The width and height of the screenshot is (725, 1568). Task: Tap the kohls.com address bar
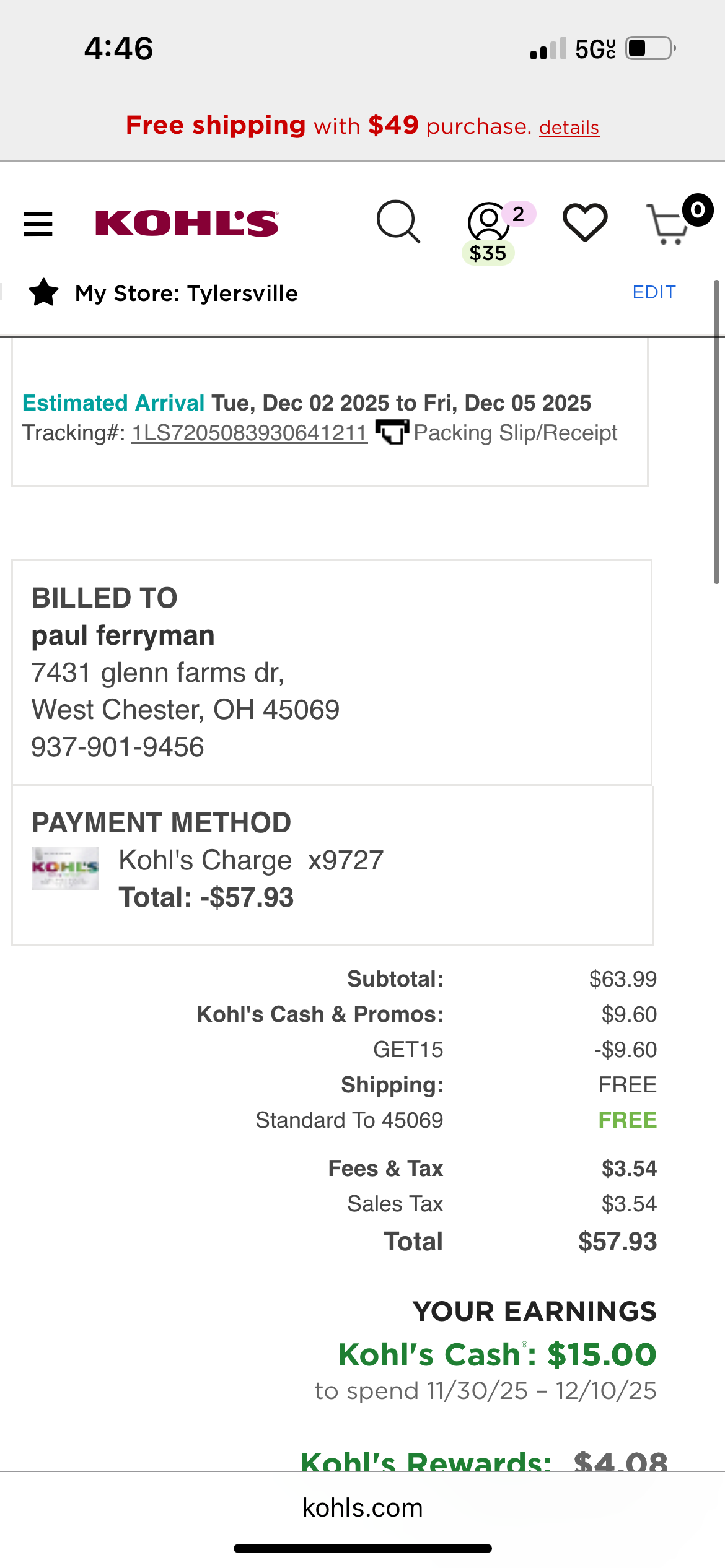tap(362, 1507)
